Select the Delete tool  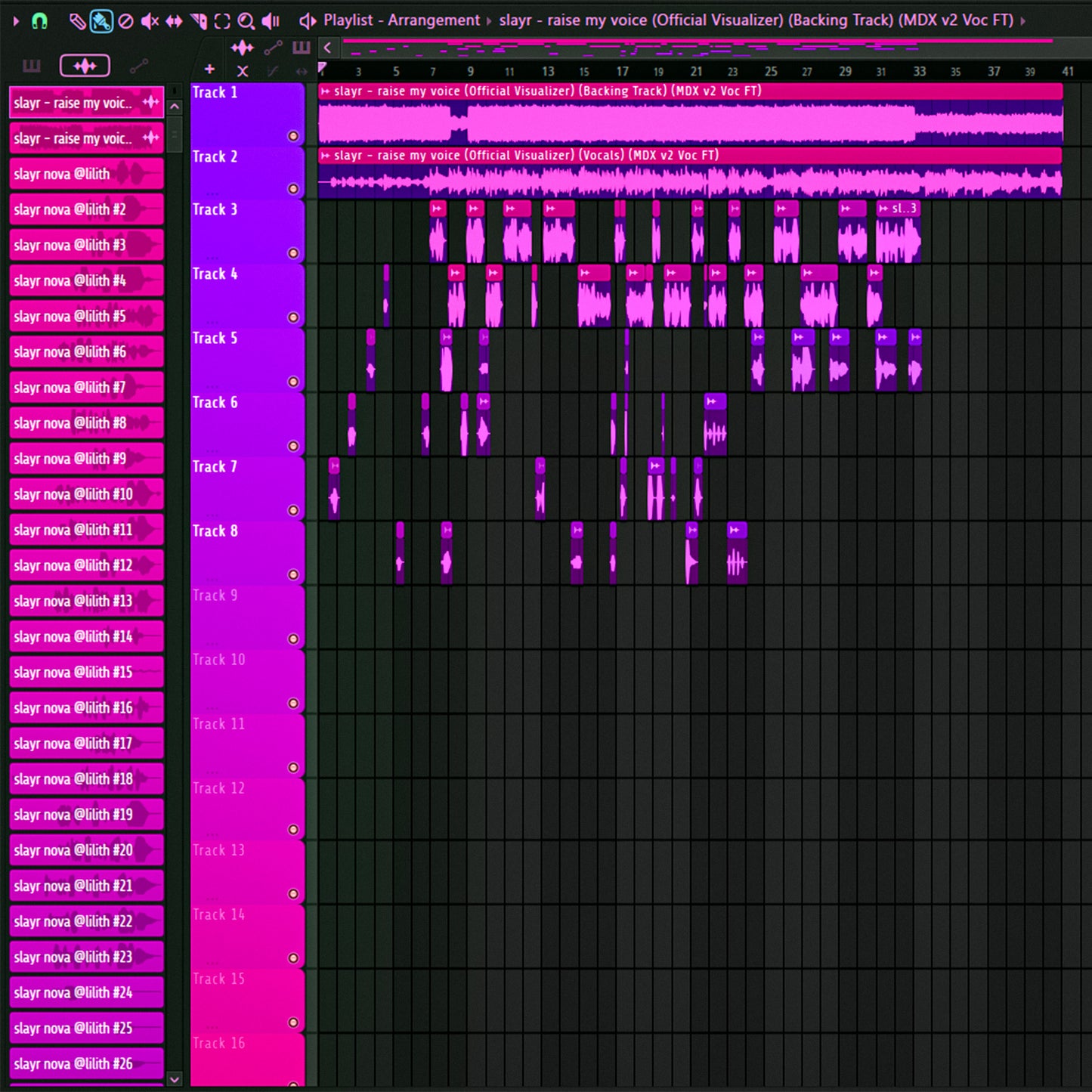tap(126, 21)
